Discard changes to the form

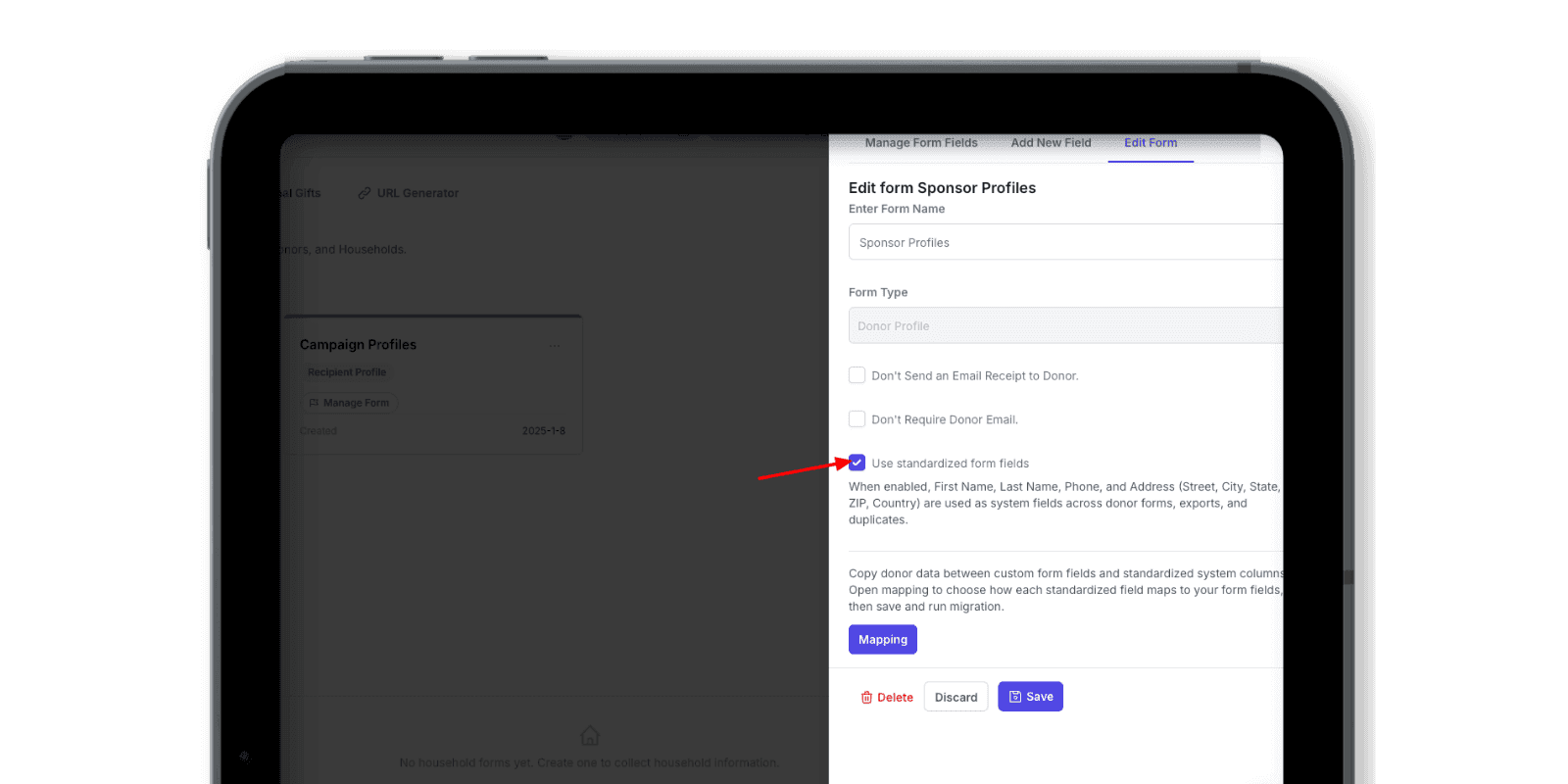pyautogui.click(x=955, y=696)
